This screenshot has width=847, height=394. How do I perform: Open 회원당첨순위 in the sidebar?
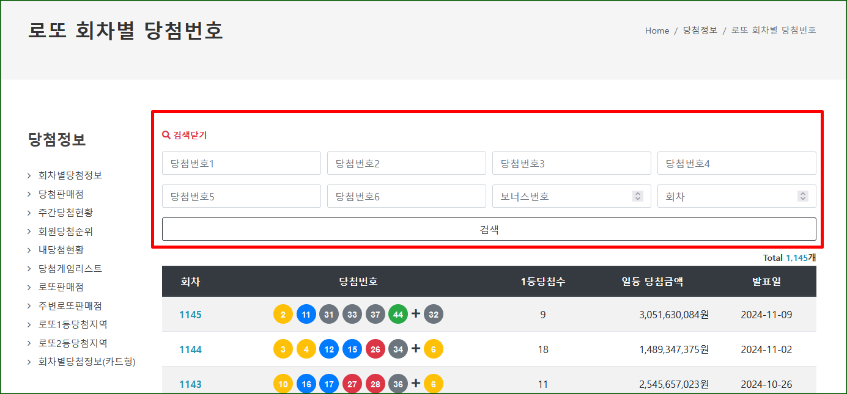(65, 231)
